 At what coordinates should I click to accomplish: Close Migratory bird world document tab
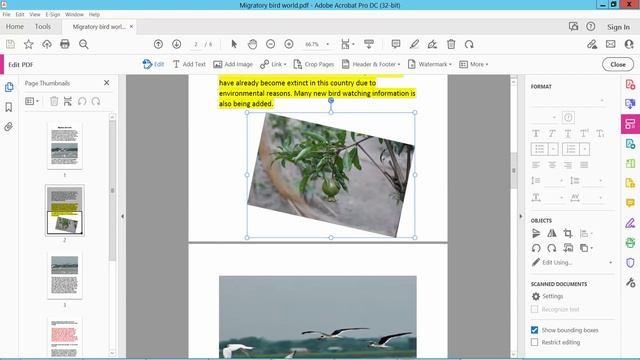[131, 27]
